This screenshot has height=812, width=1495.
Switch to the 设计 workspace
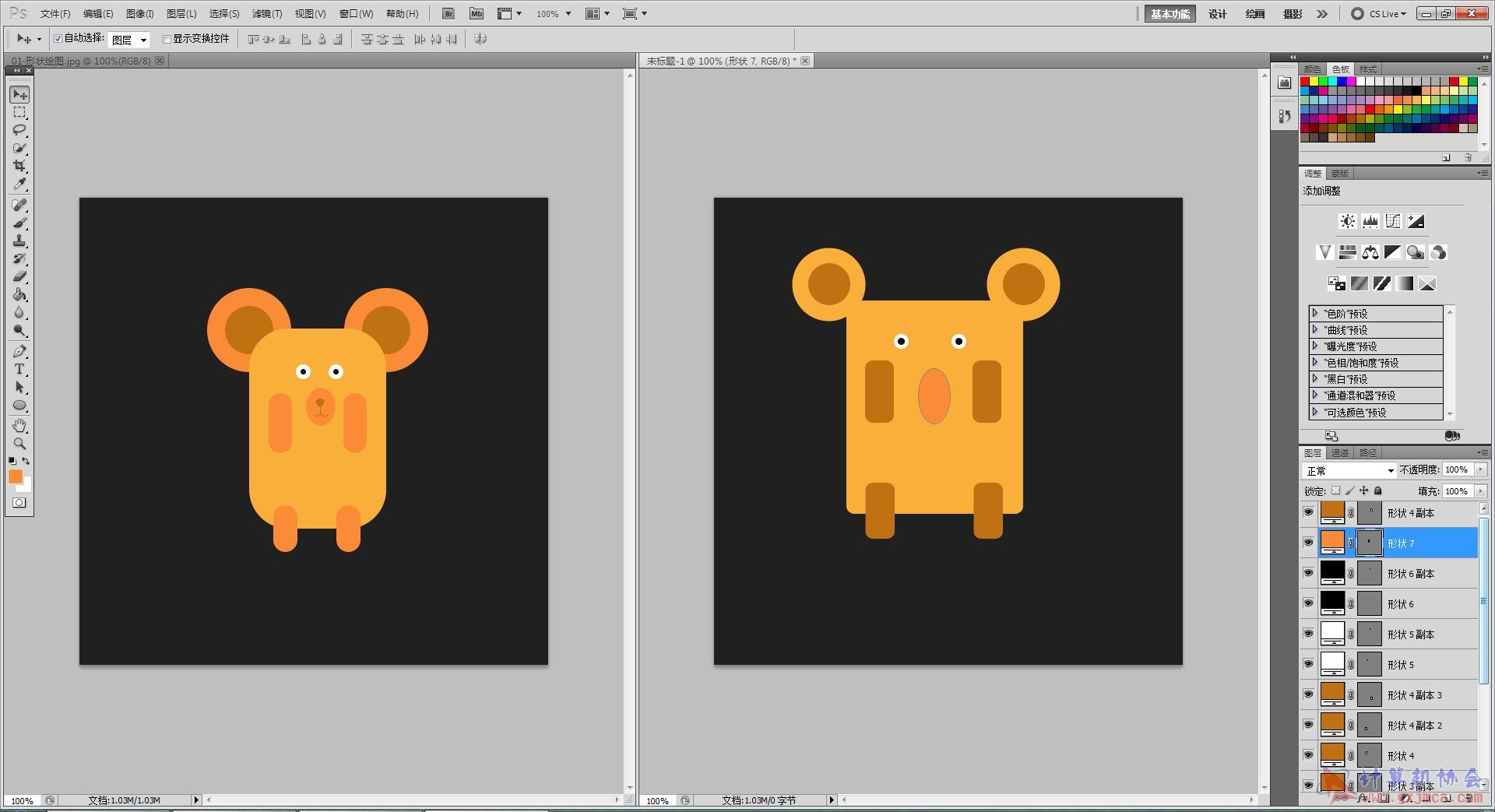click(x=1218, y=14)
